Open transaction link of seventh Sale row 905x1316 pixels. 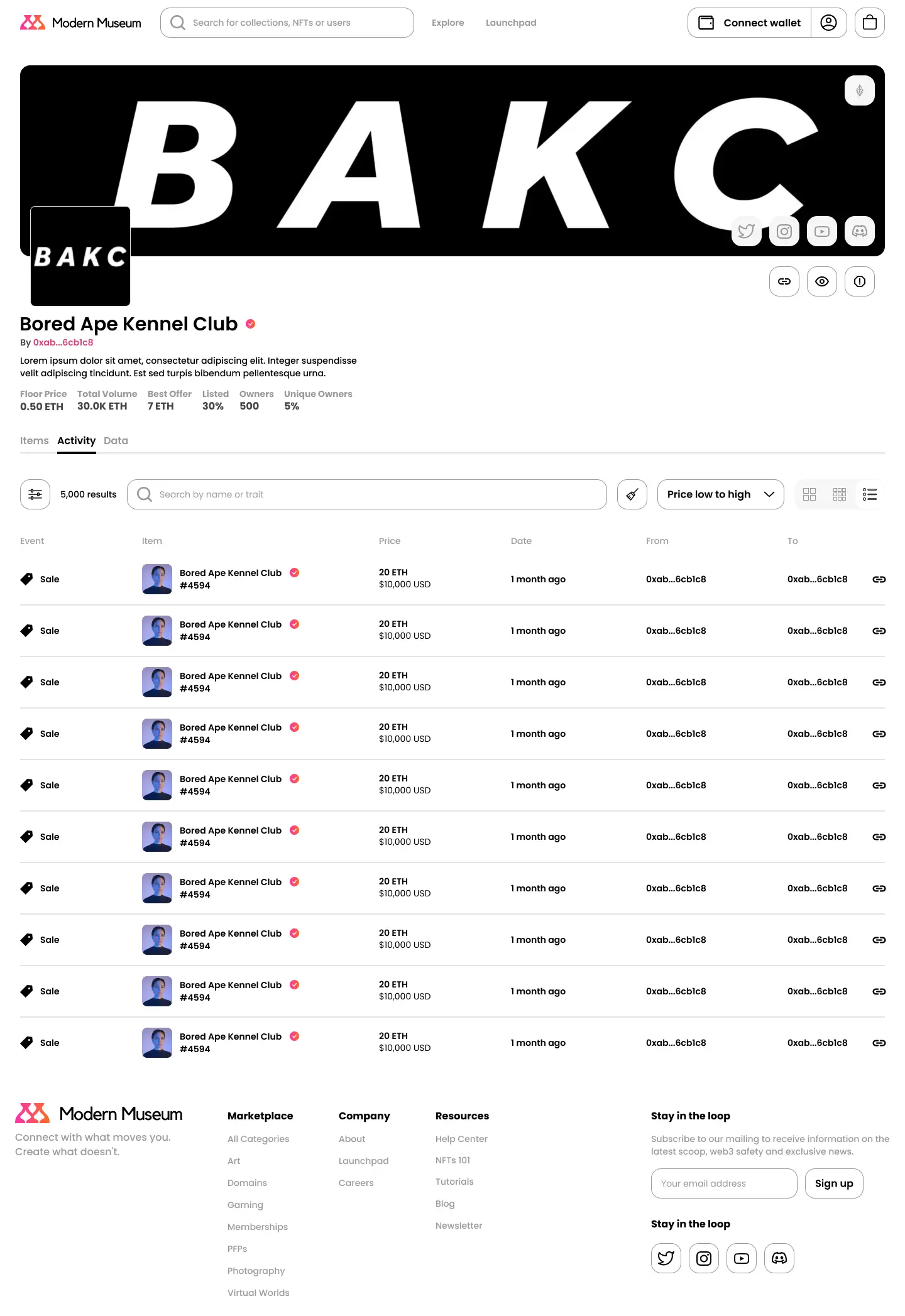[x=879, y=888]
